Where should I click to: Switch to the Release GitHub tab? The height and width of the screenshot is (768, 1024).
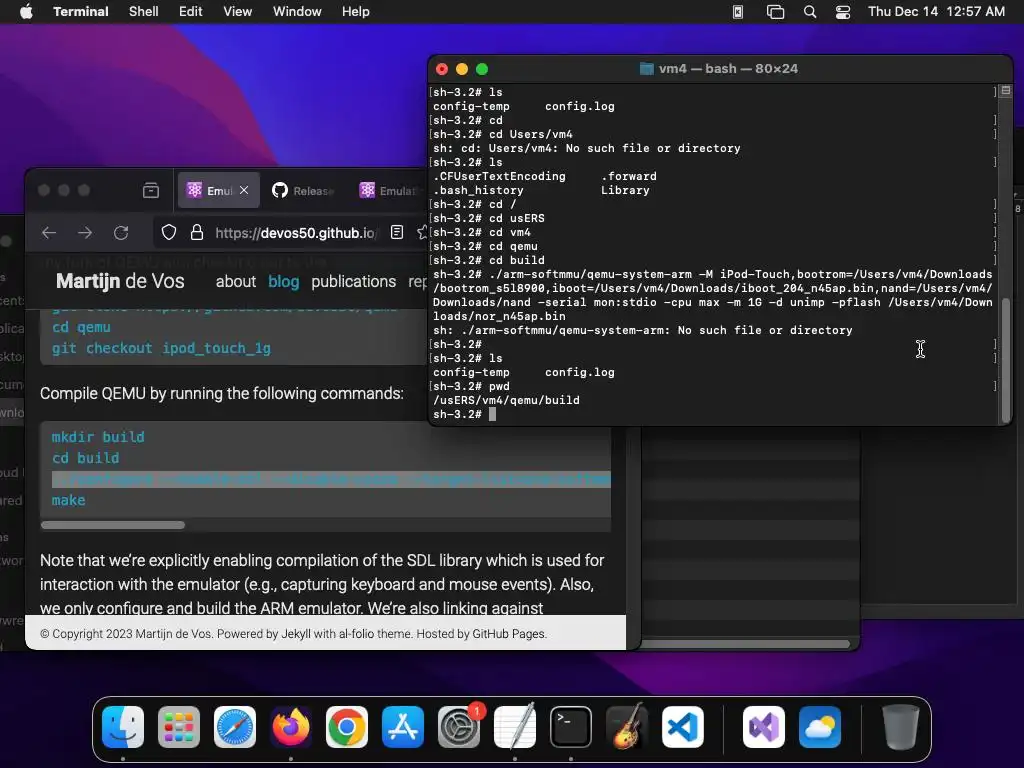pos(304,191)
